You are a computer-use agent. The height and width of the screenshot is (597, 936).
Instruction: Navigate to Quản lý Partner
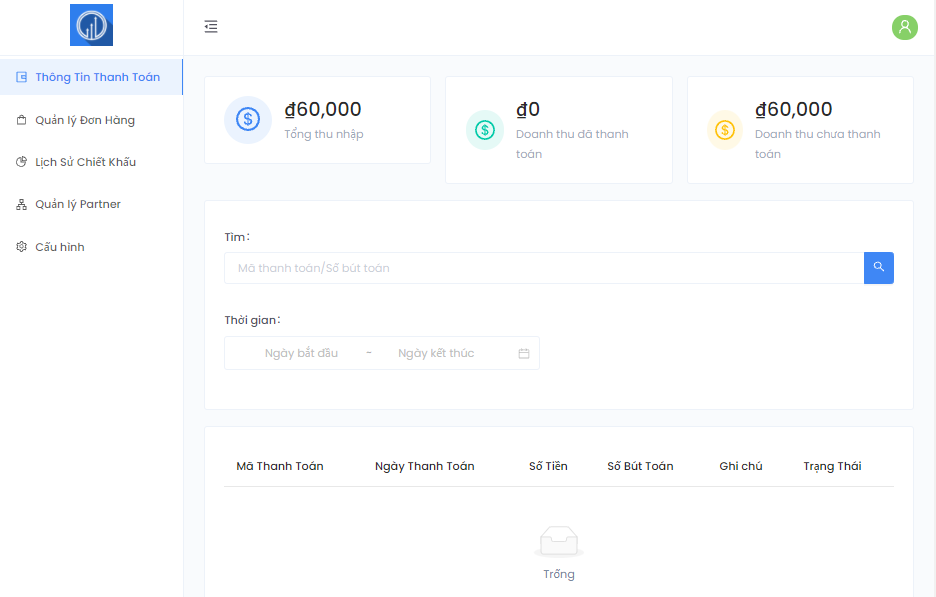77,204
